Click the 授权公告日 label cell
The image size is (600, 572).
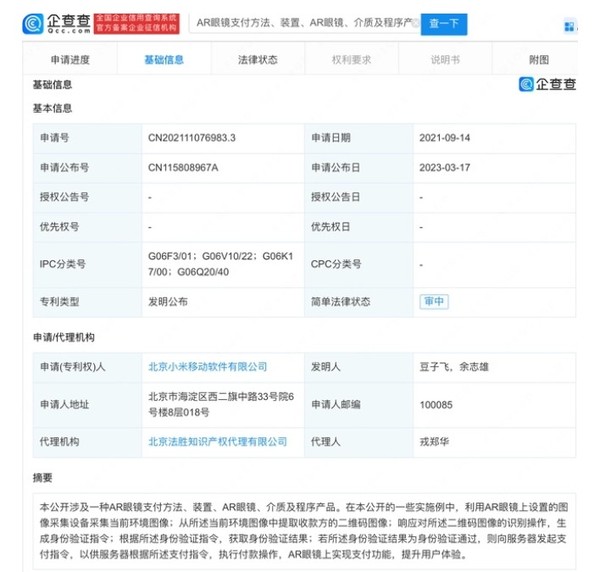tap(359, 197)
